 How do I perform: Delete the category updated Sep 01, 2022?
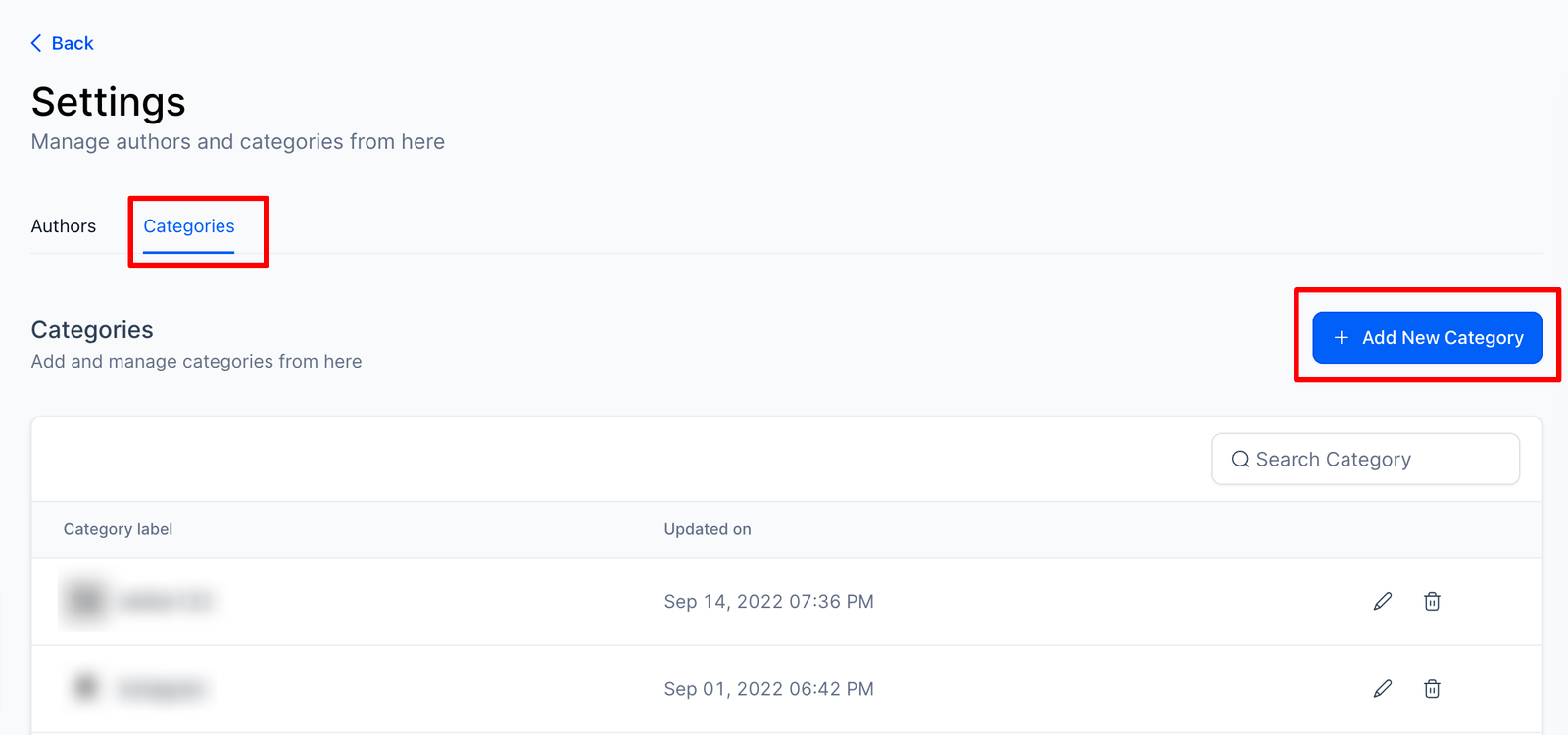[x=1432, y=689]
